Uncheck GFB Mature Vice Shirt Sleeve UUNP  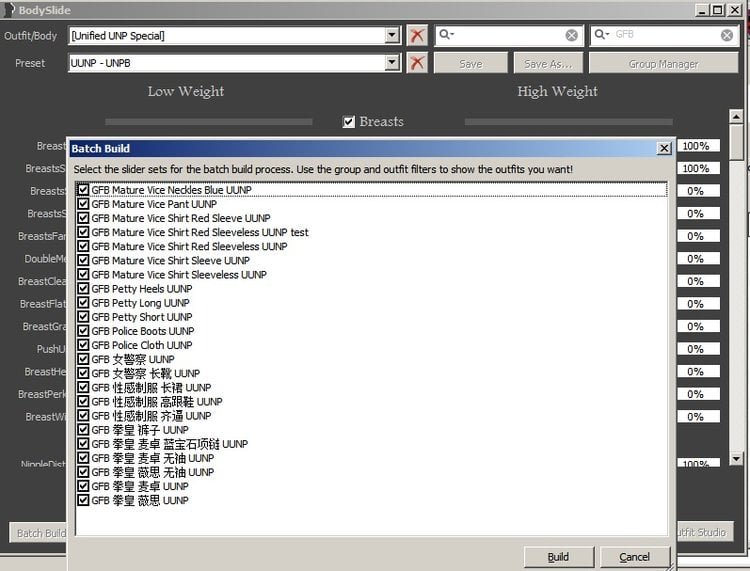click(83, 261)
